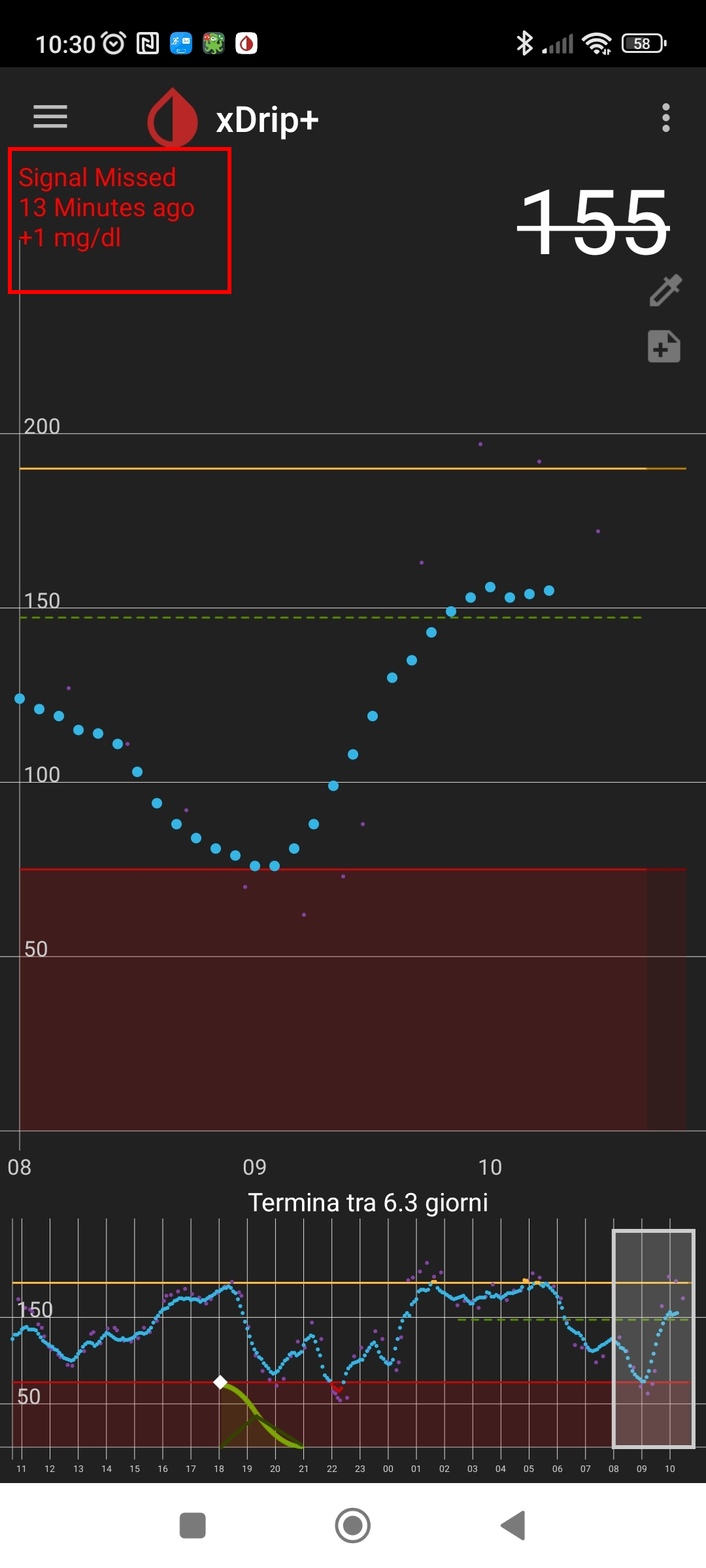Tap the 150 y-axis label on main chart
Viewport: 706px width, 1568px height.
42,600
